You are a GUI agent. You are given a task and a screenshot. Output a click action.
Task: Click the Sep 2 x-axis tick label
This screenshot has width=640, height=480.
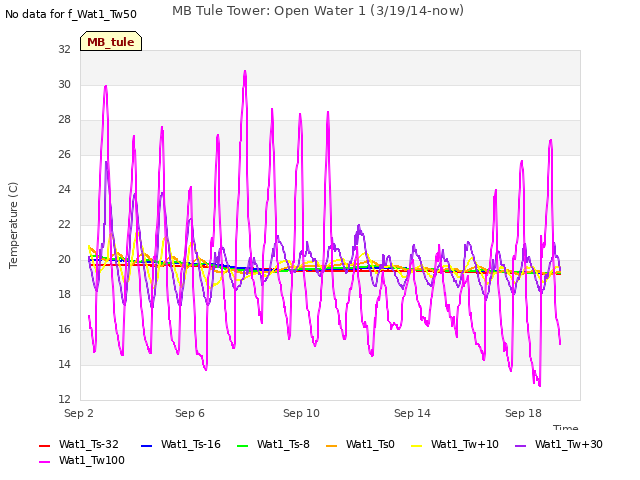pyautogui.click(x=79, y=413)
